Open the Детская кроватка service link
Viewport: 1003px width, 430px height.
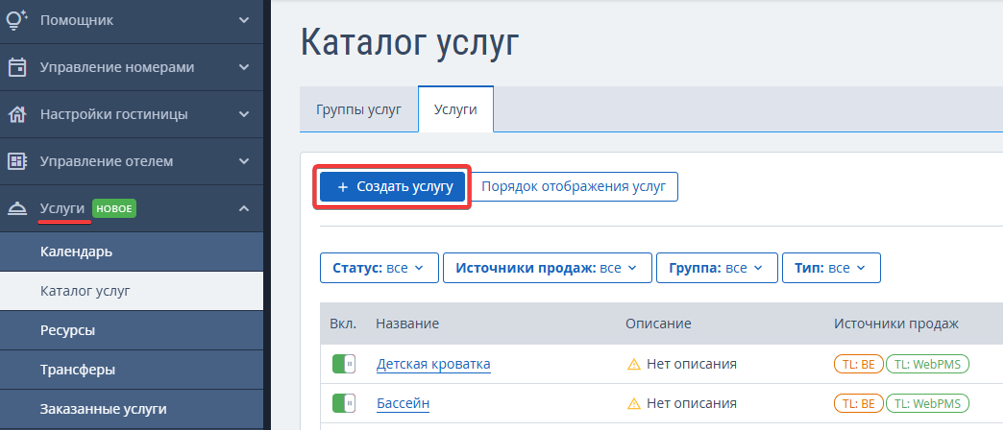(x=434, y=365)
